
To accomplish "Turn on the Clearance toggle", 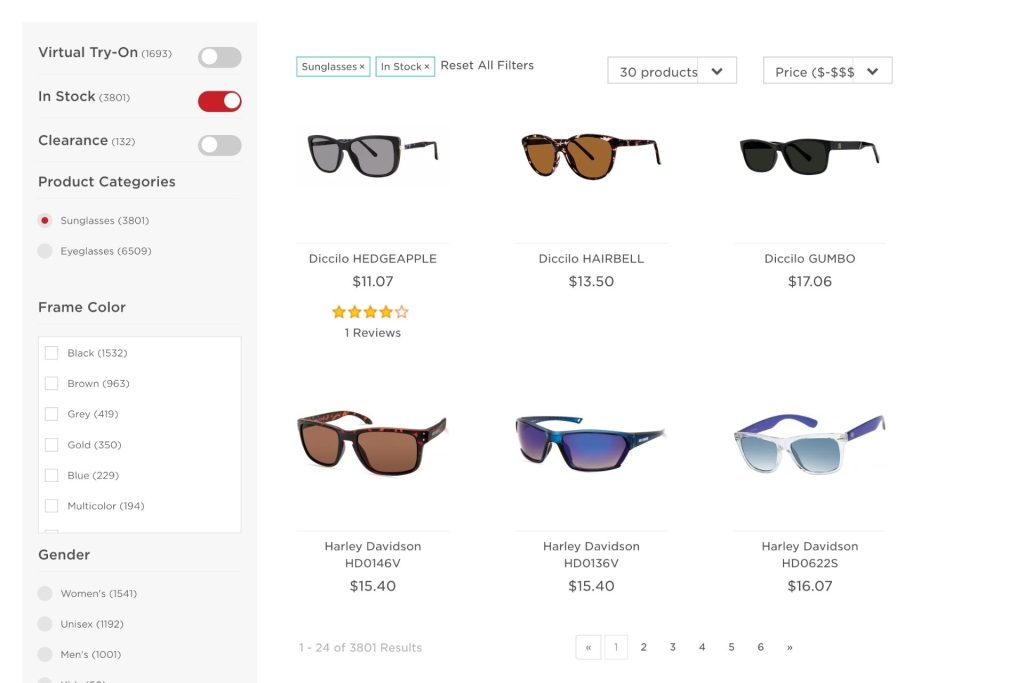I will click(219, 145).
